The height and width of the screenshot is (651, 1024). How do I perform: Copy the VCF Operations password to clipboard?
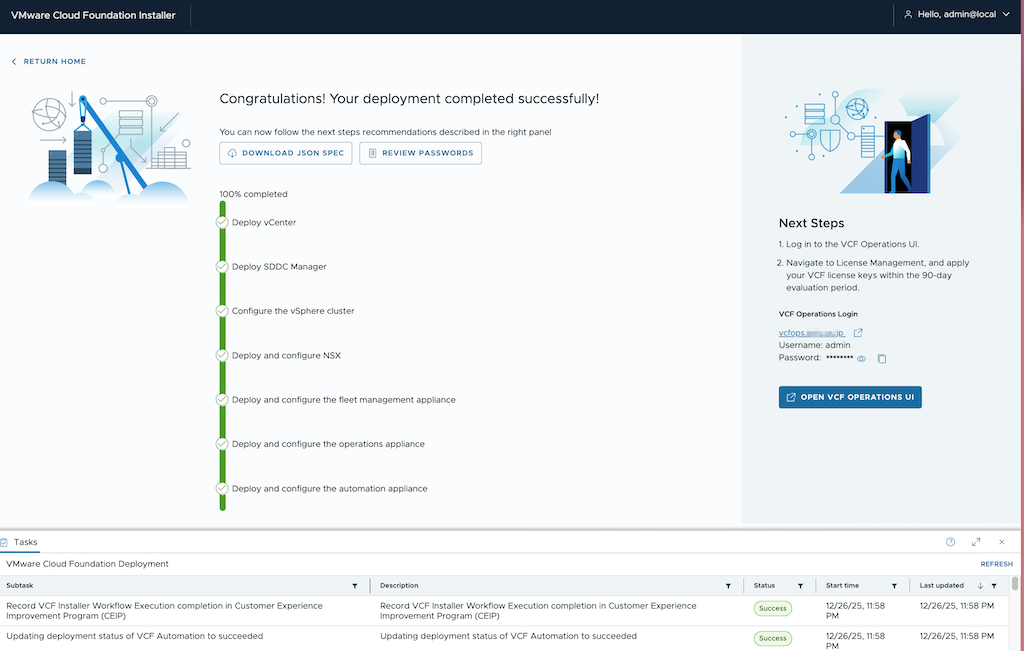(882, 358)
